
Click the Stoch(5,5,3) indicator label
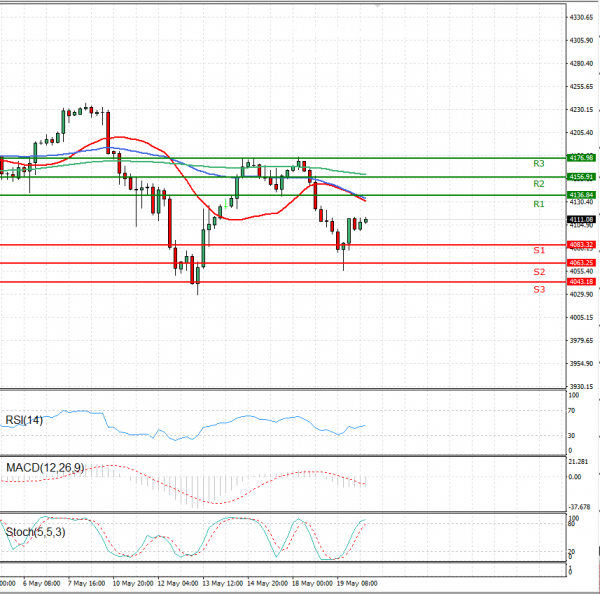point(36,532)
